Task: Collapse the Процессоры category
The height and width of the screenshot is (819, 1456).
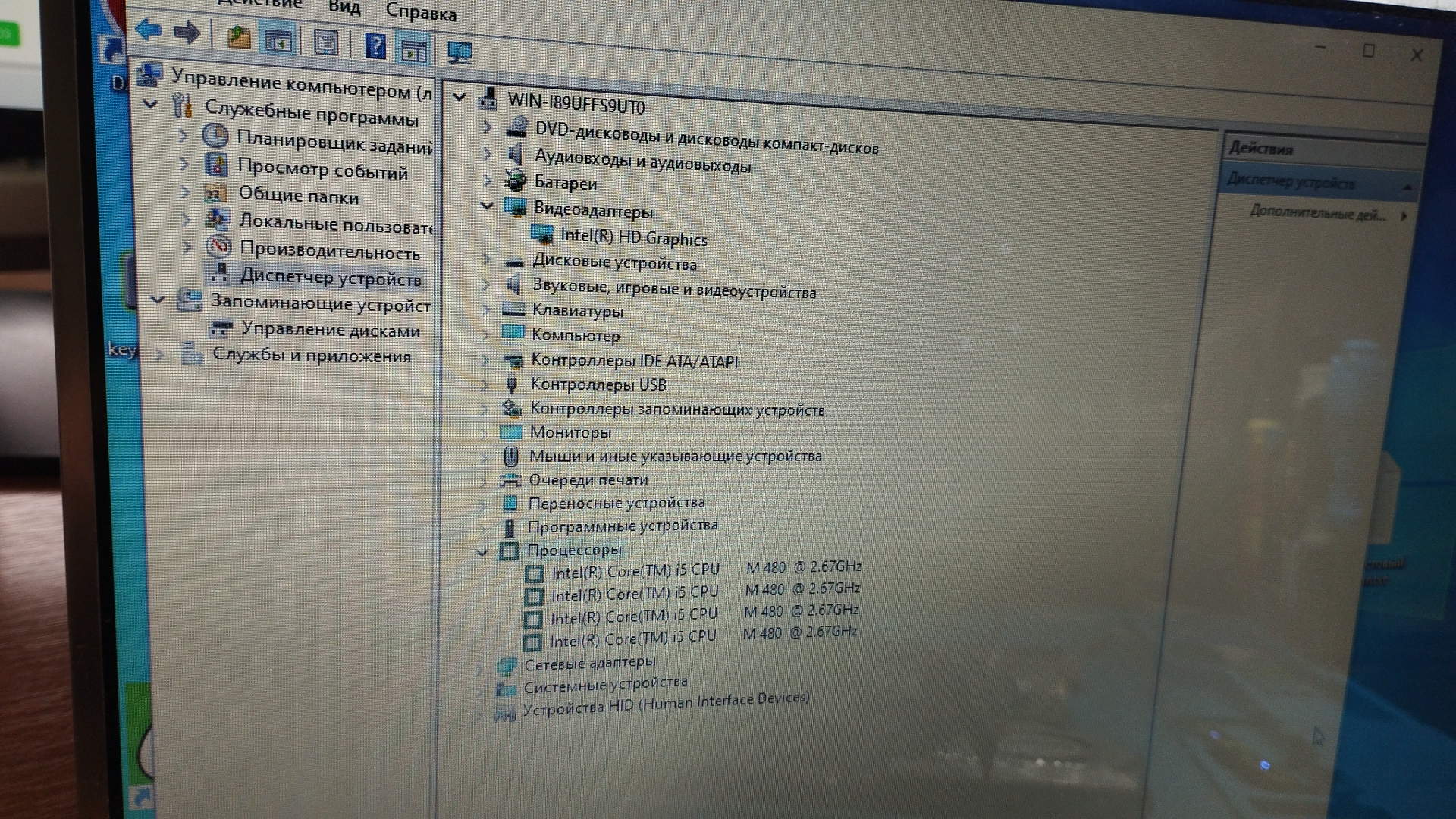Action: point(482,552)
